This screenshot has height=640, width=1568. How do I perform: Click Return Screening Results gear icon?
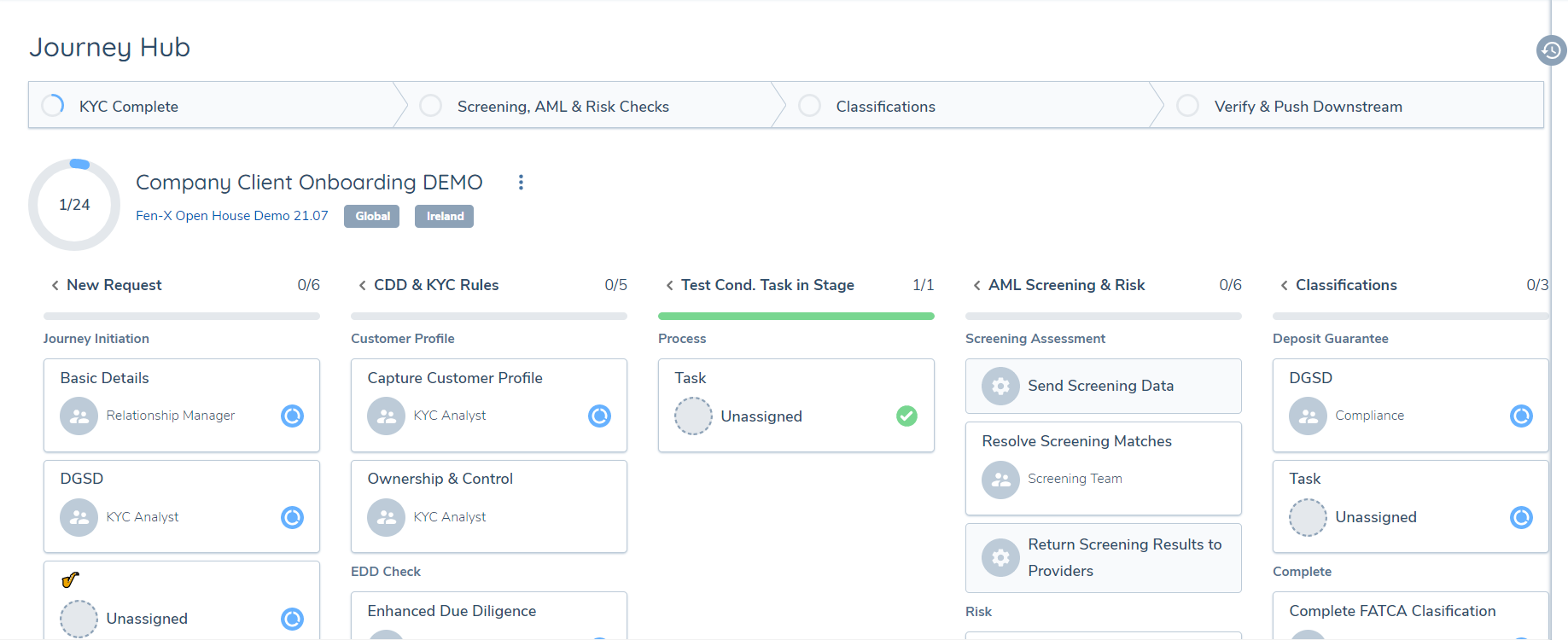pyautogui.click(x=1000, y=557)
